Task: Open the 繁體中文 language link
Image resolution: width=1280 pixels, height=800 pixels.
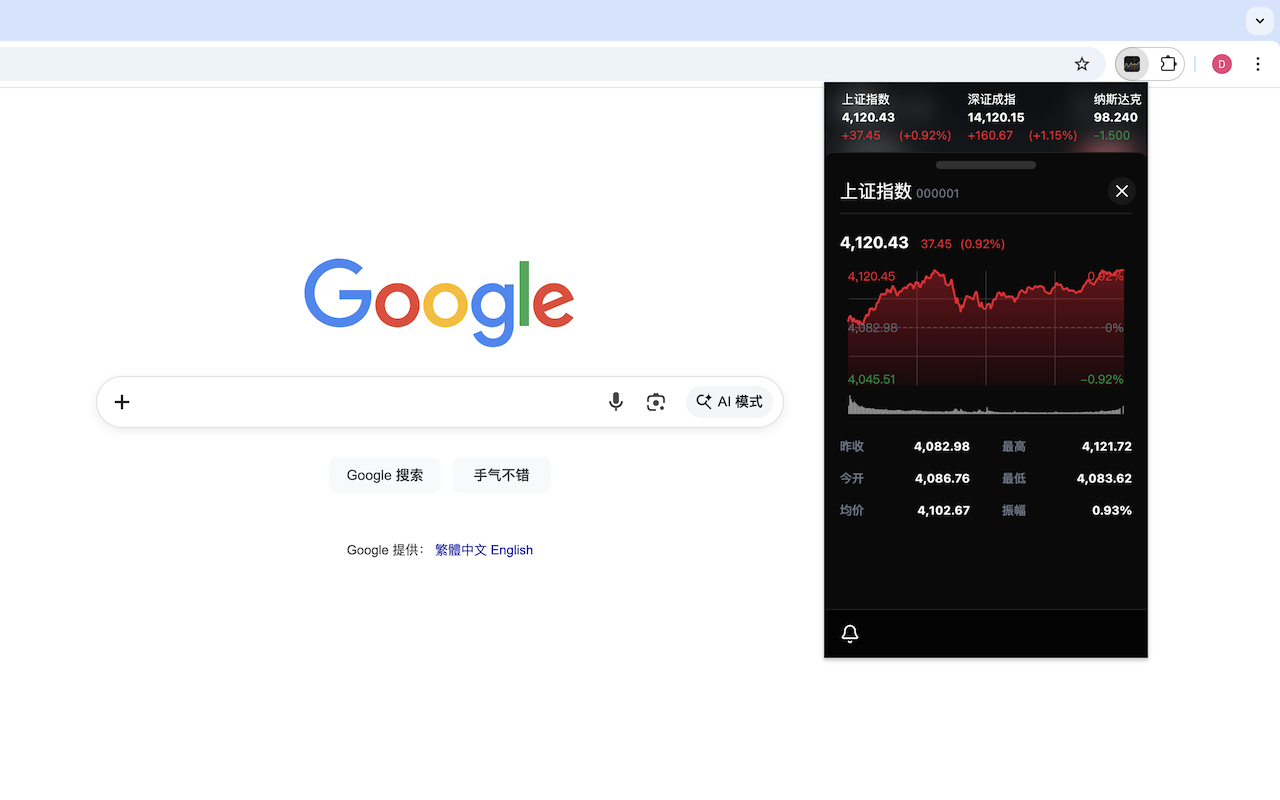Action: click(x=460, y=549)
